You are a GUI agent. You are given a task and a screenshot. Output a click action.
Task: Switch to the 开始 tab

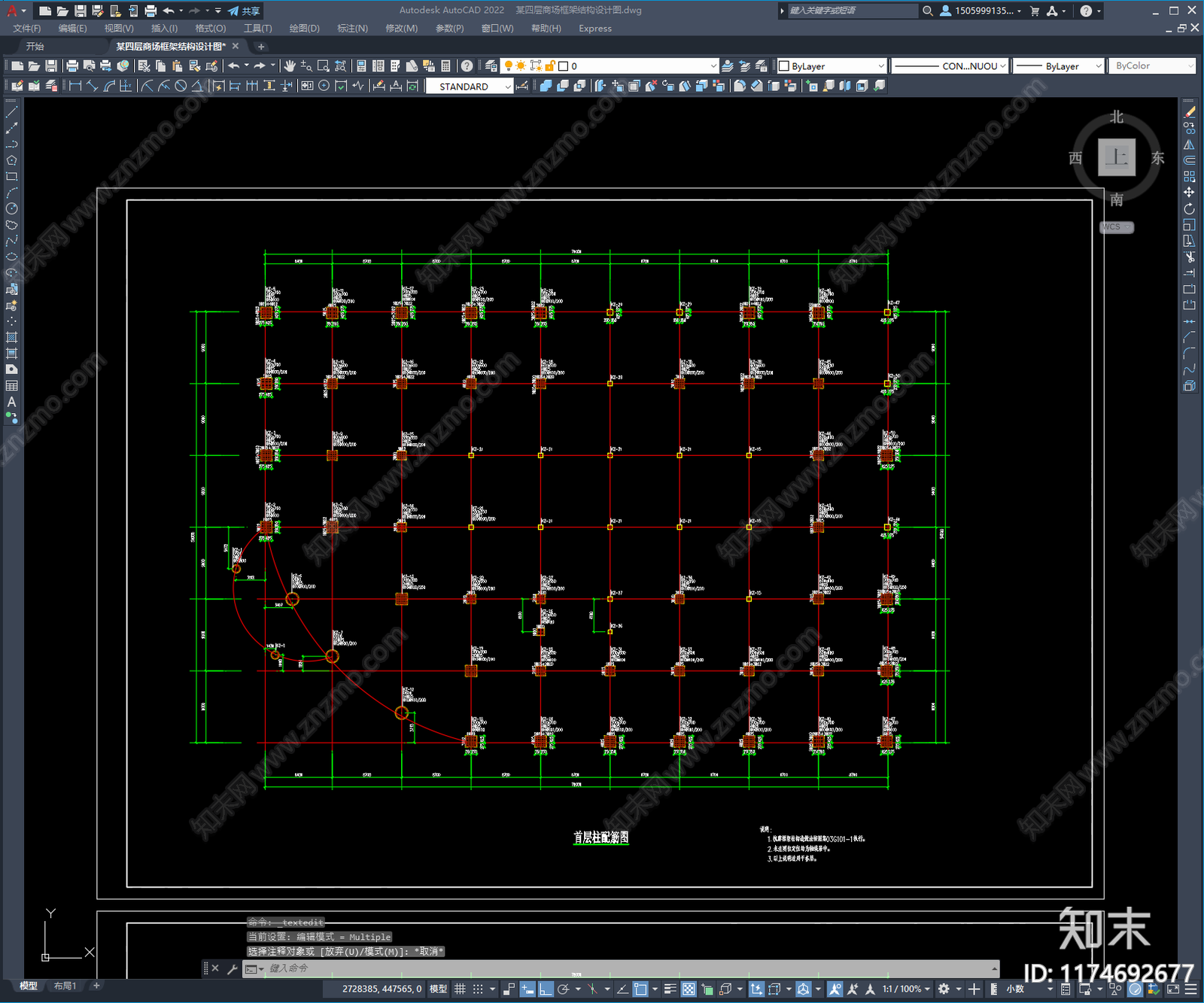point(35,47)
